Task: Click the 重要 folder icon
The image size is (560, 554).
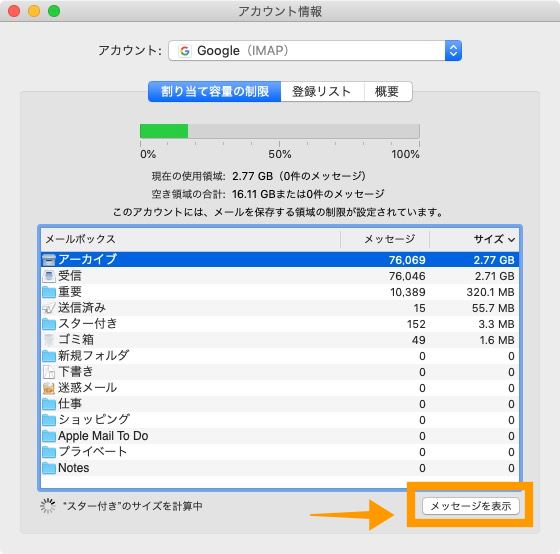Action: (x=49, y=292)
